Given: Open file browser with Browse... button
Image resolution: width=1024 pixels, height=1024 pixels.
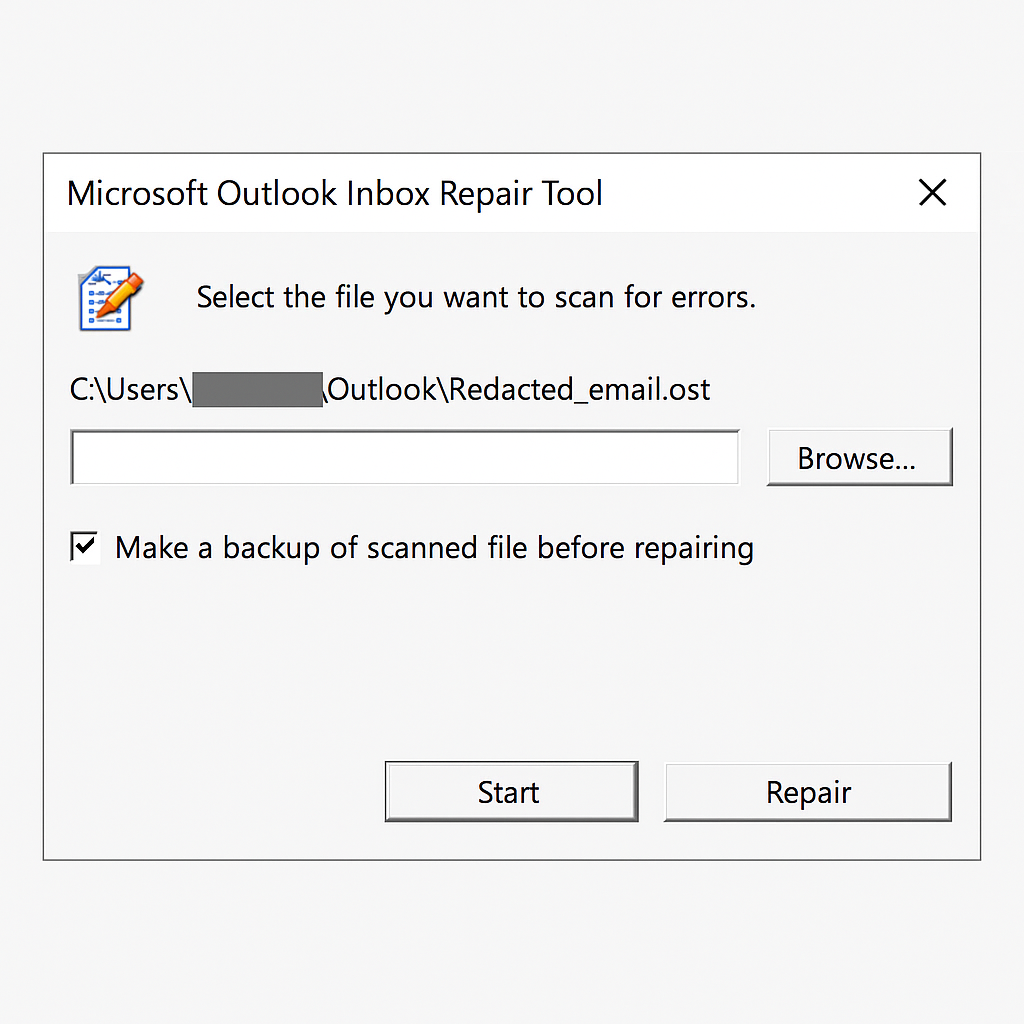Looking at the screenshot, I should pyautogui.click(x=859, y=457).
